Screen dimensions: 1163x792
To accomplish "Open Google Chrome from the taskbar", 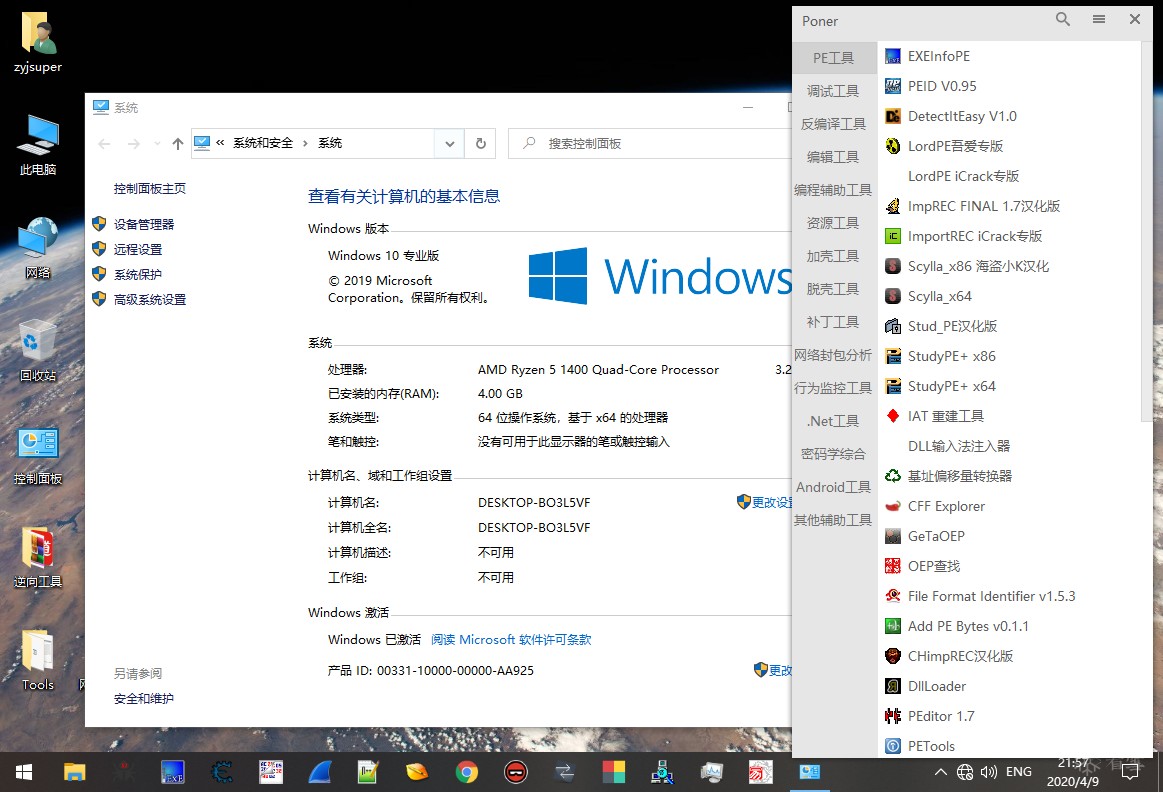I will point(467,772).
